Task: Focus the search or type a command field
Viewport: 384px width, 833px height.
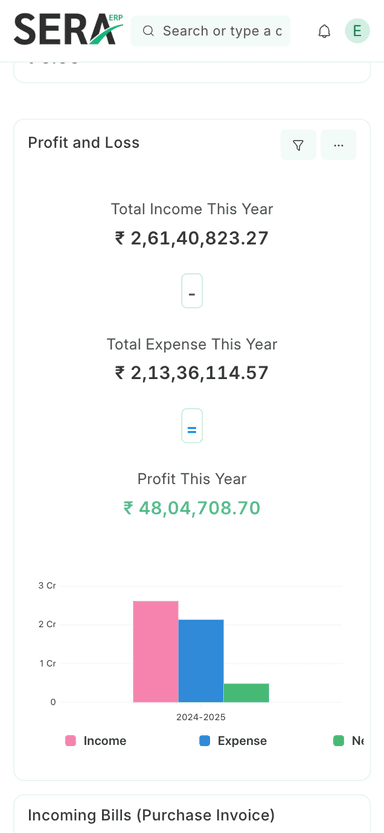Action: tap(210, 31)
